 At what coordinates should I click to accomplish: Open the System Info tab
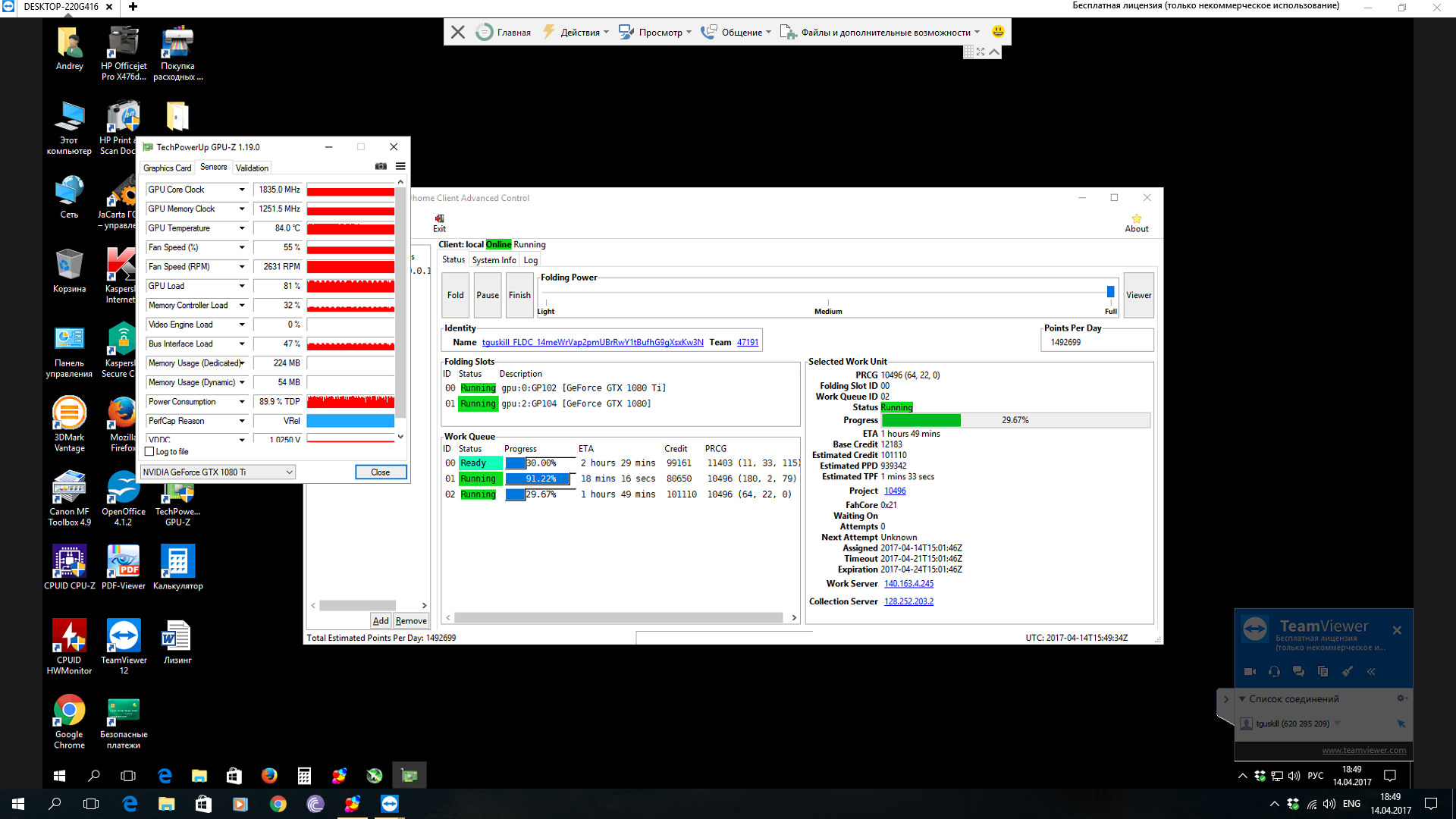pos(494,260)
